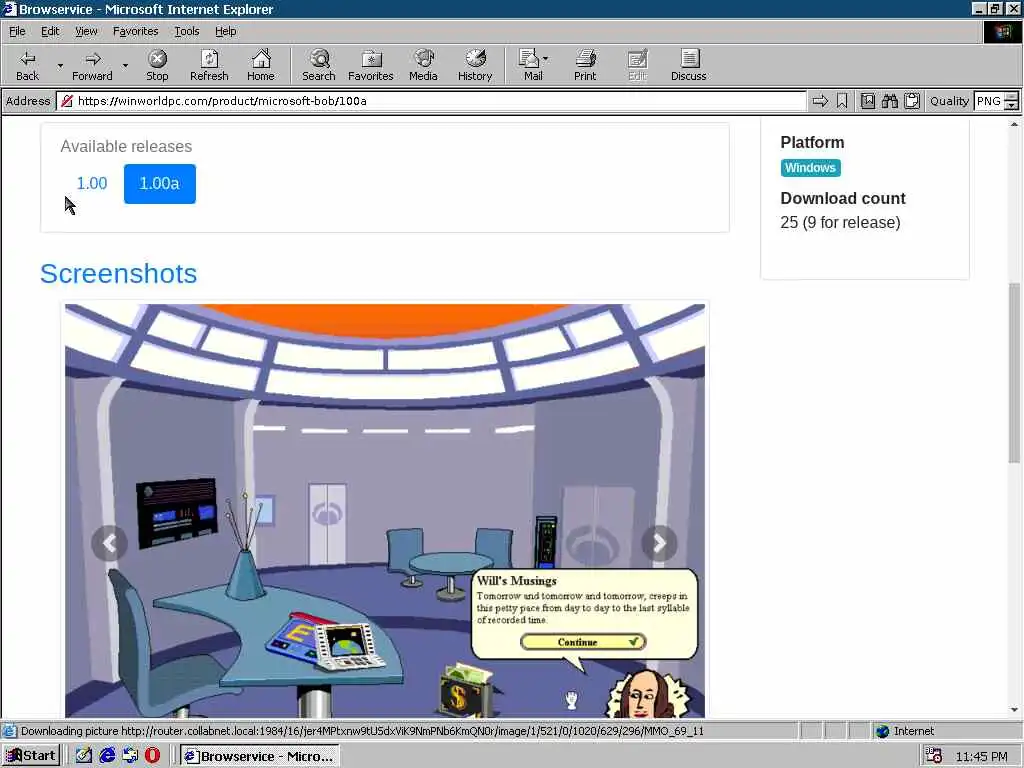The height and width of the screenshot is (768, 1024).
Task: Click the Windows platform badge
Action: coord(810,168)
